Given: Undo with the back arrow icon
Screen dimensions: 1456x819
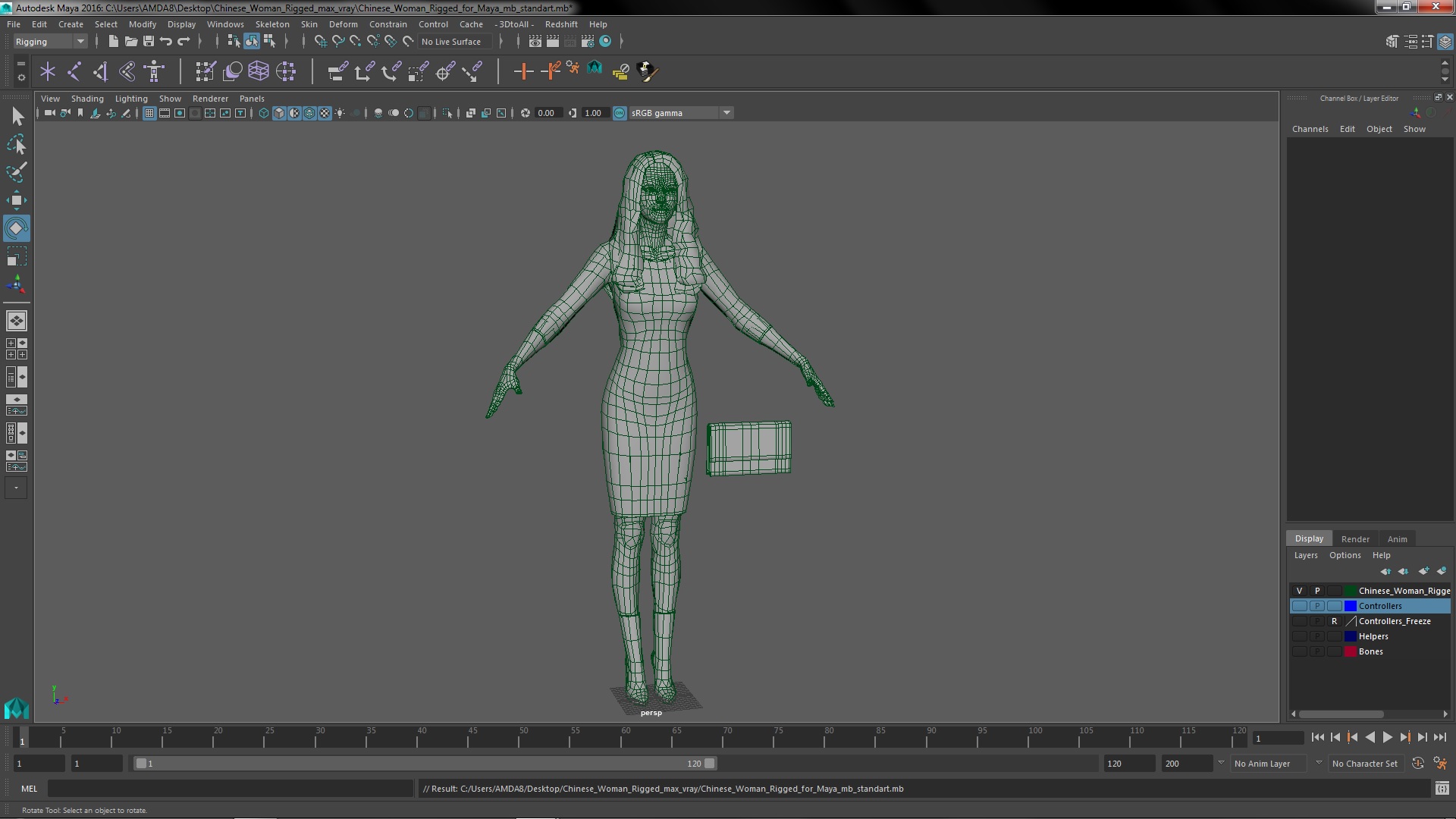Looking at the screenshot, I should [166, 41].
